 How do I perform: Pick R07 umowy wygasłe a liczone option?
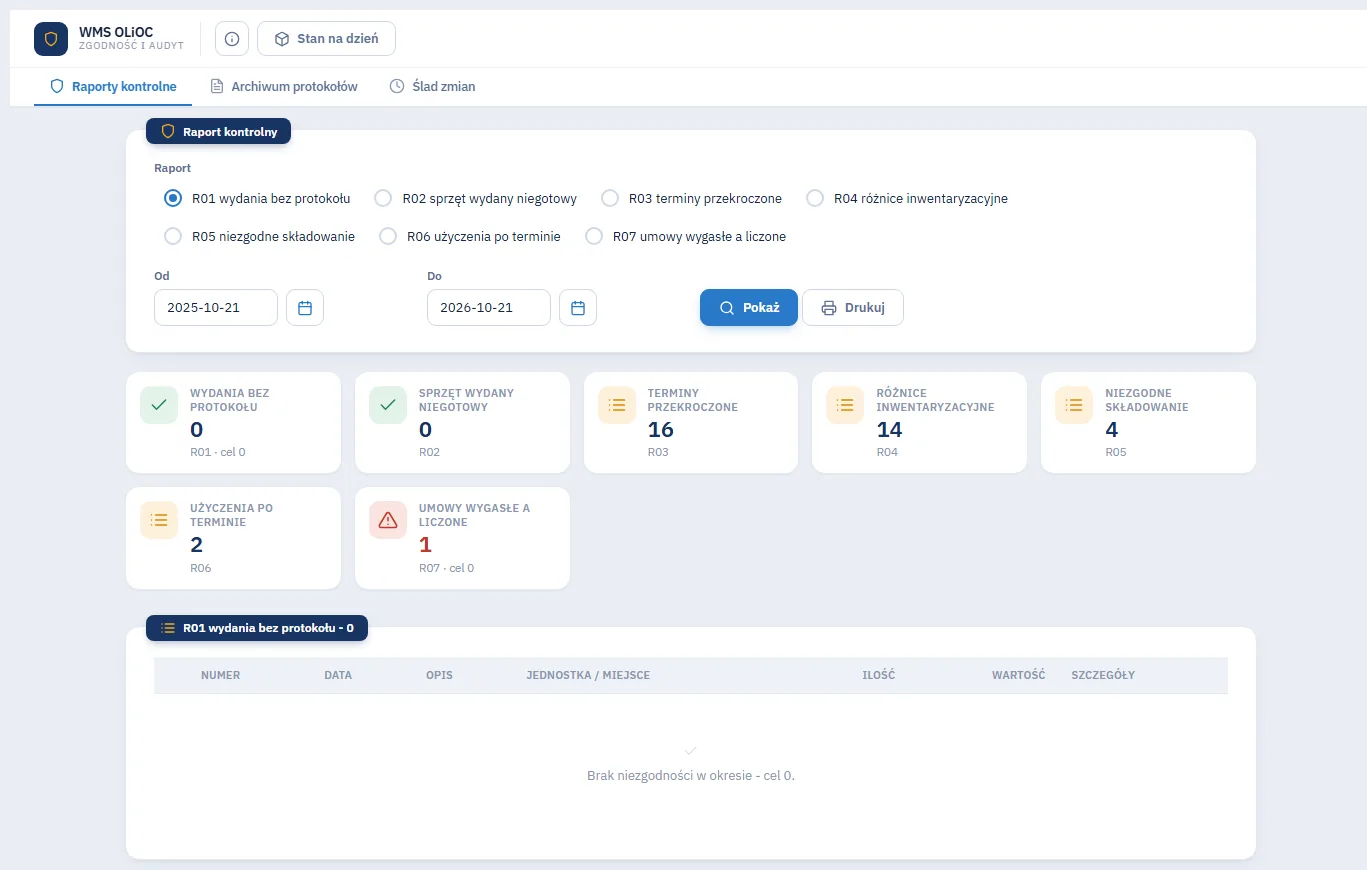pyautogui.click(x=594, y=237)
